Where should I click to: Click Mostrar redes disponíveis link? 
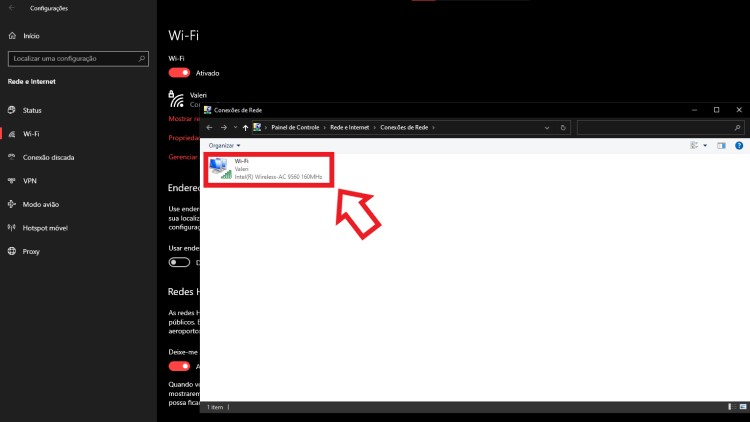click(x=184, y=119)
